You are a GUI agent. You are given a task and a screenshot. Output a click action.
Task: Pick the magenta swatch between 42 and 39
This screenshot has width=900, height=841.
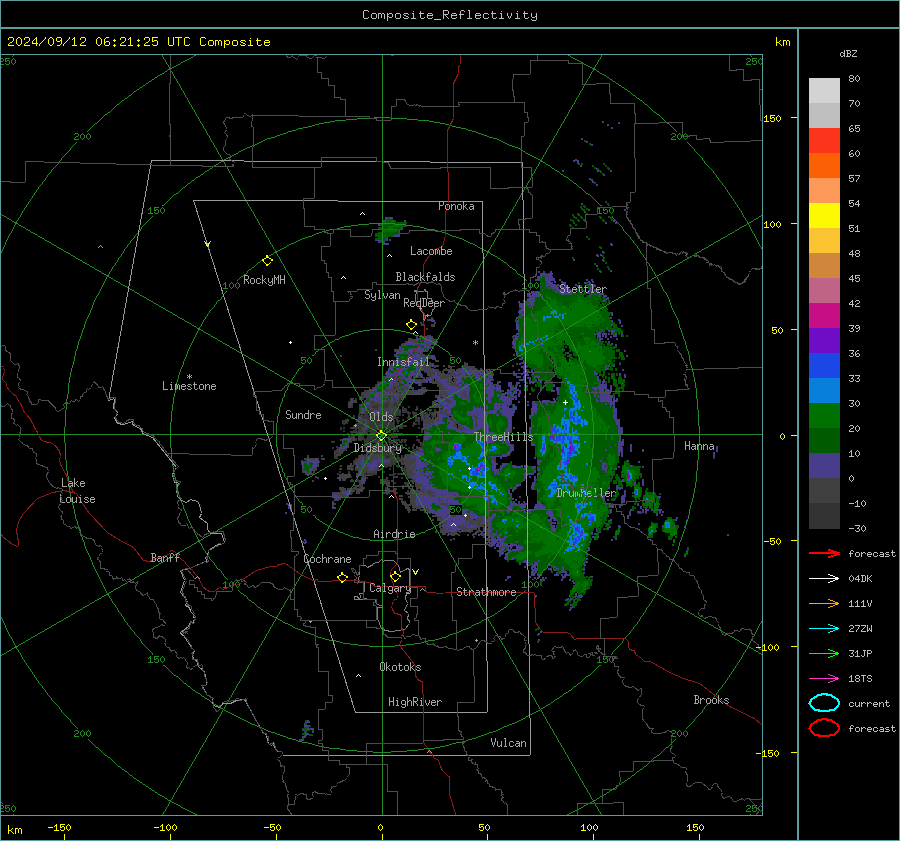pyautogui.click(x=824, y=316)
